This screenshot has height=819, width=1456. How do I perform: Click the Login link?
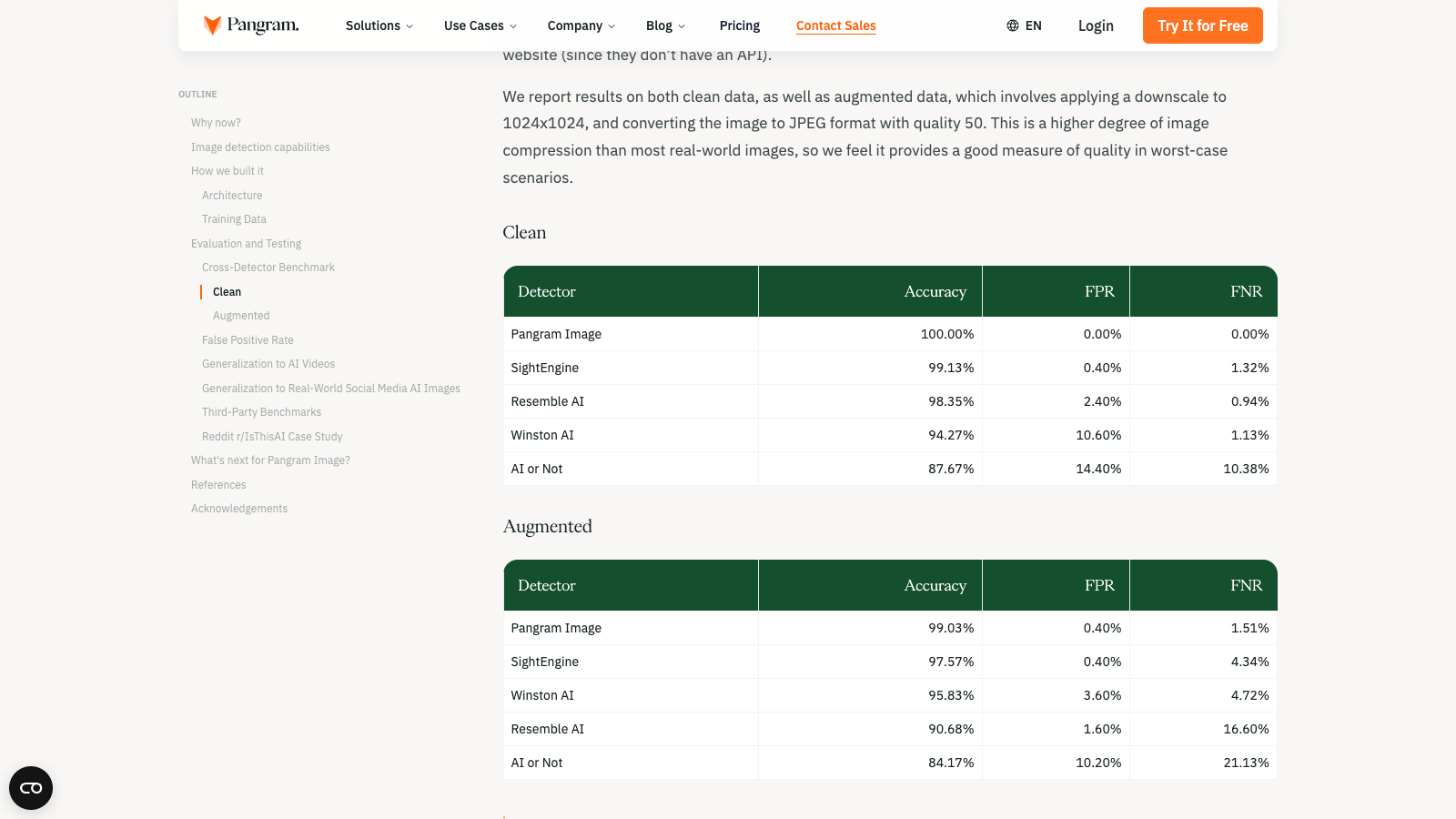point(1096,25)
